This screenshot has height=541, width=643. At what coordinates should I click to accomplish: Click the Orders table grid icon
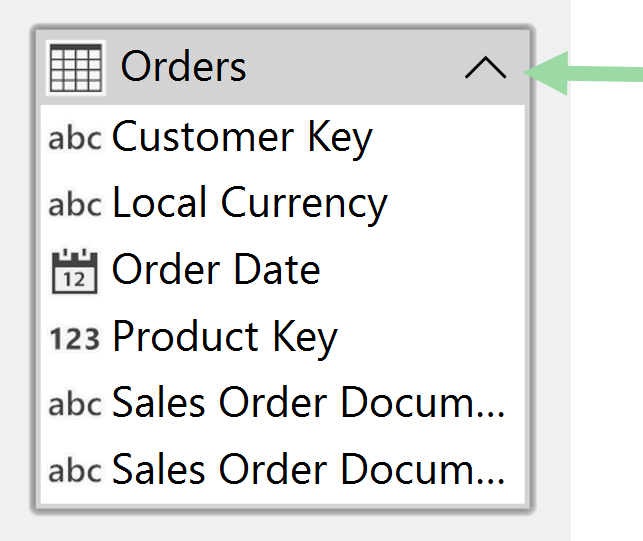[75, 68]
